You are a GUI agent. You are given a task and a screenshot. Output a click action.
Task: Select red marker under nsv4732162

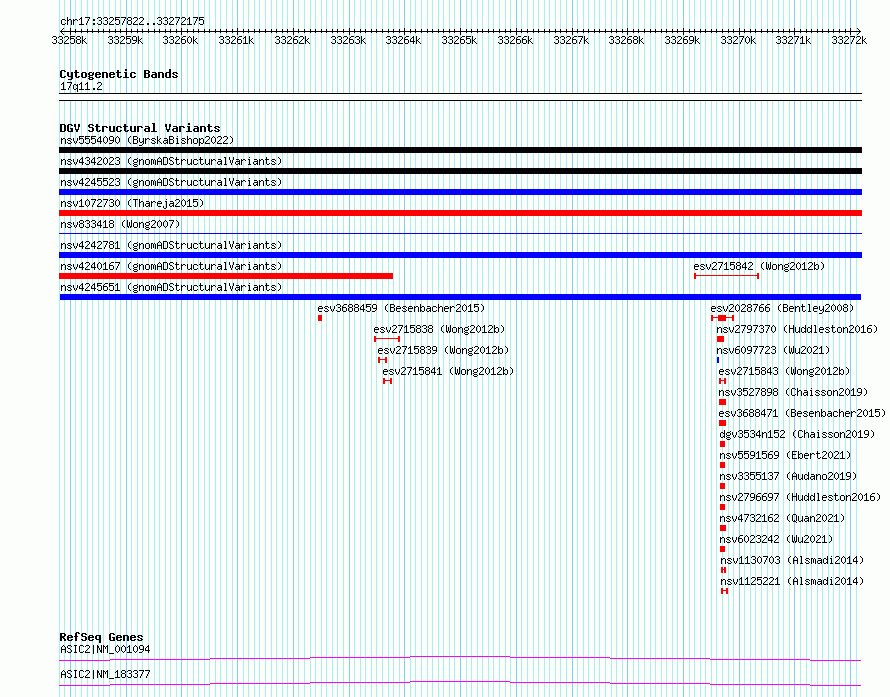pyautogui.click(x=723, y=528)
